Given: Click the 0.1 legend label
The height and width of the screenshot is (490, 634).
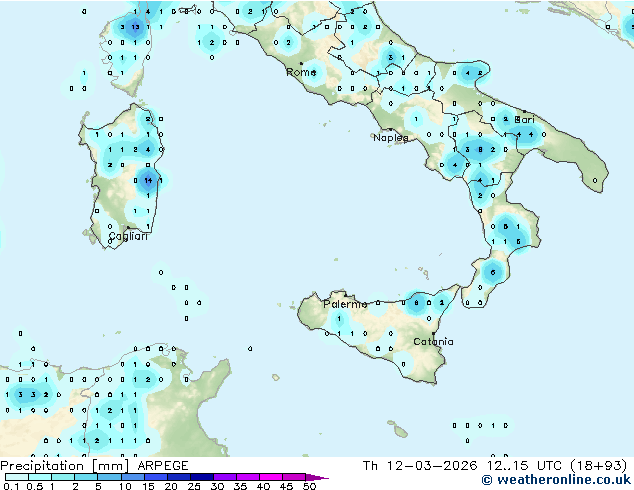Looking at the screenshot, I should [x=11, y=486].
